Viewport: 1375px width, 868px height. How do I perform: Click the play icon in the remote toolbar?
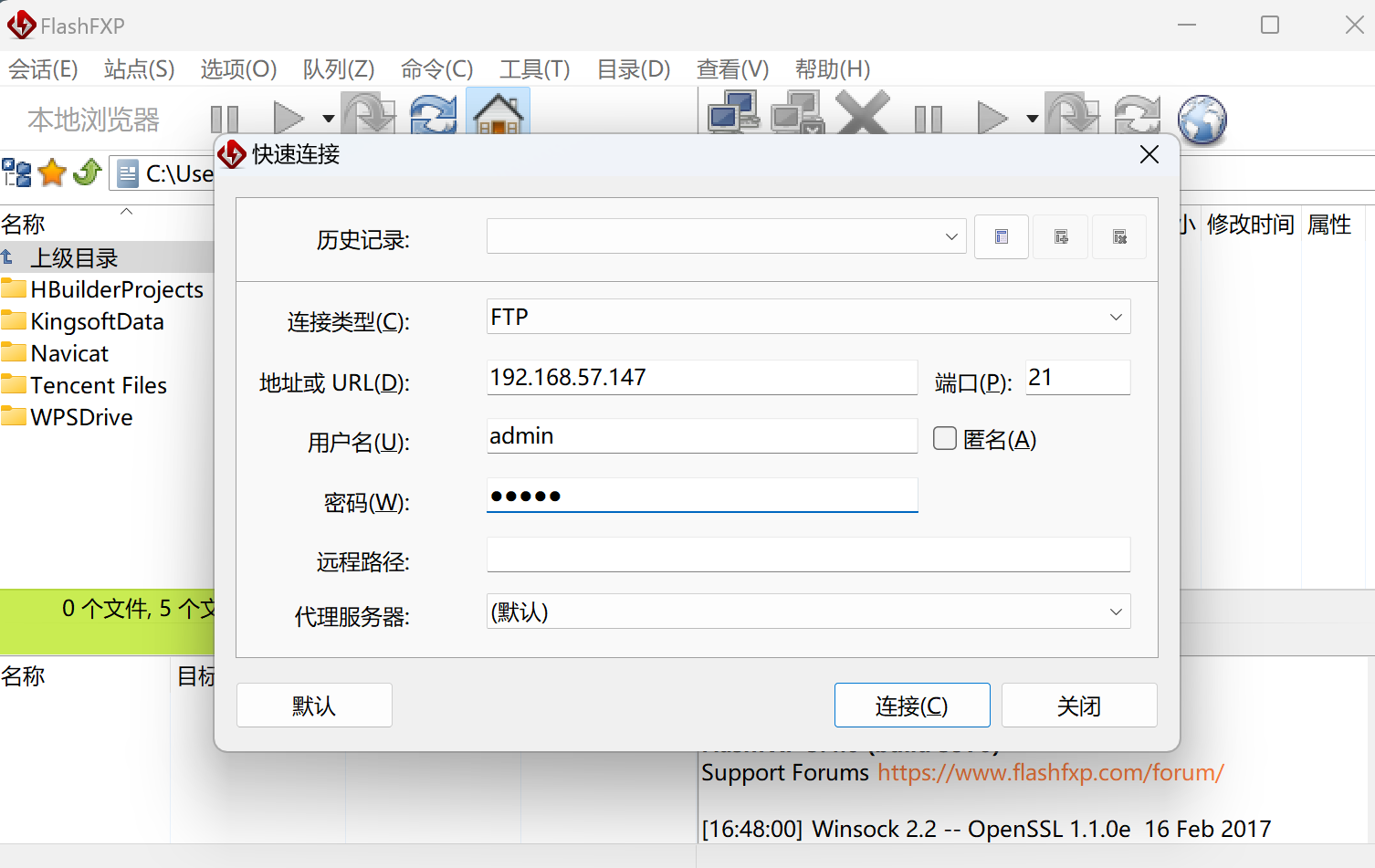click(992, 119)
